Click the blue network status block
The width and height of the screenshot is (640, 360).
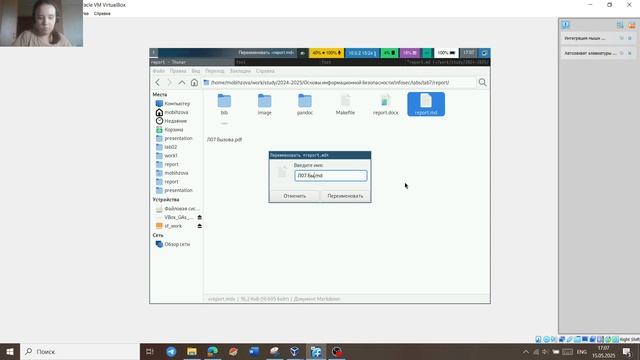pos(362,53)
